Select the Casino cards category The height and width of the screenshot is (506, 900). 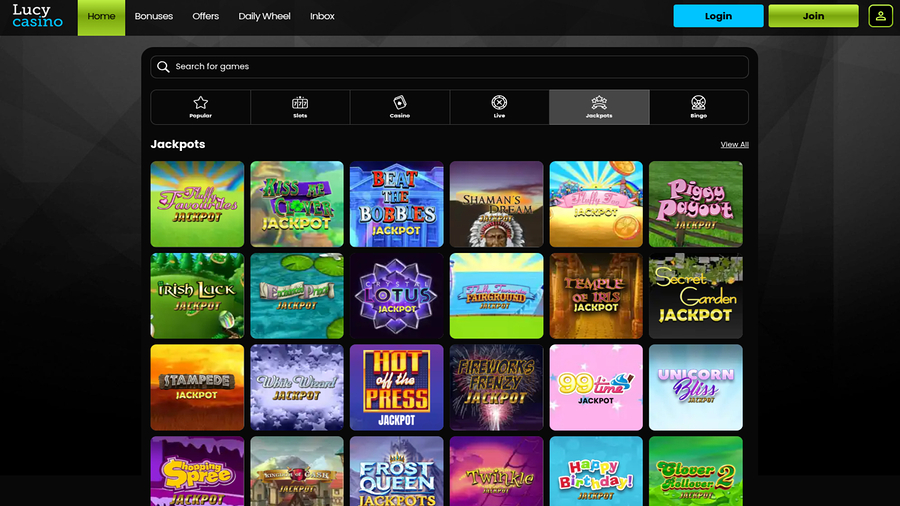tap(399, 107)
